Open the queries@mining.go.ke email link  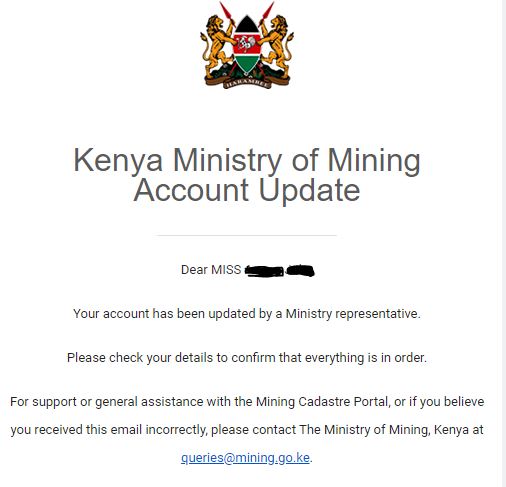(245, 458)
